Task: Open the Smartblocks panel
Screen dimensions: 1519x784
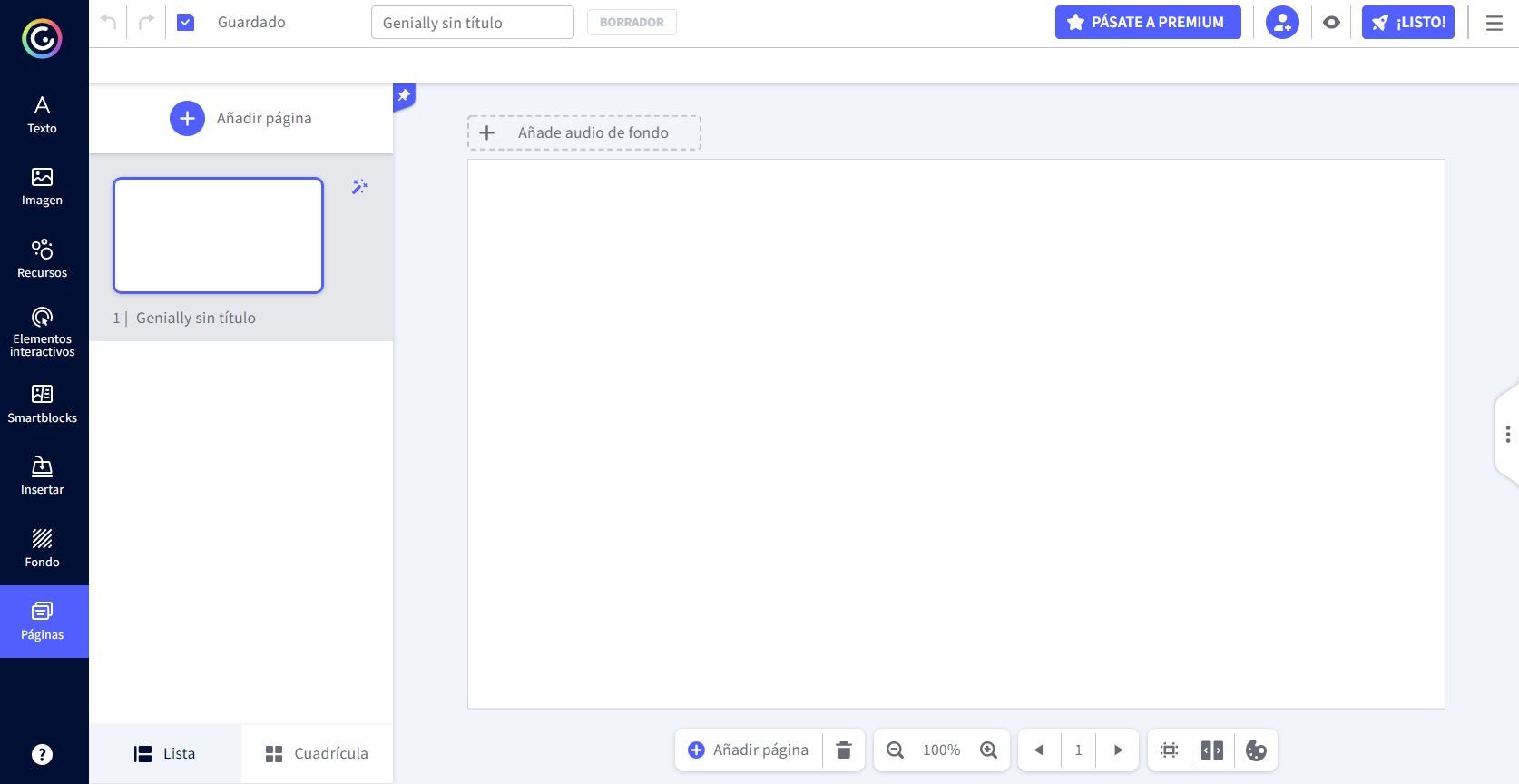Action: pos(42,404)
